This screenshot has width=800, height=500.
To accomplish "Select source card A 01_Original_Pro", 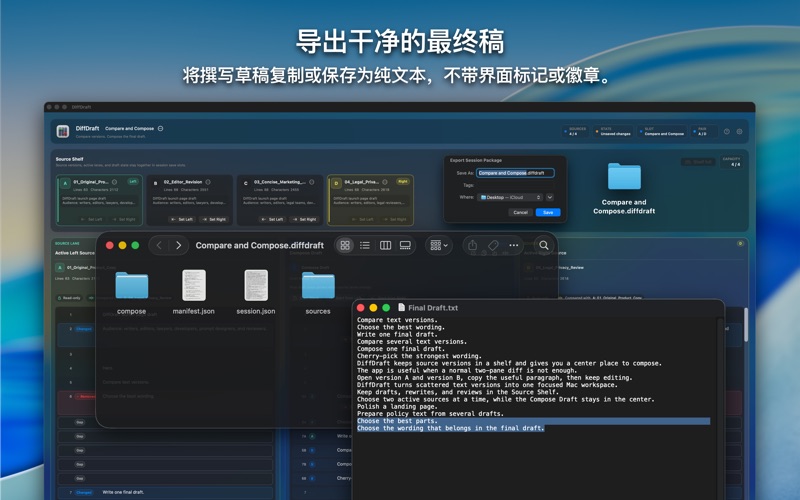I will coord(99,200).
